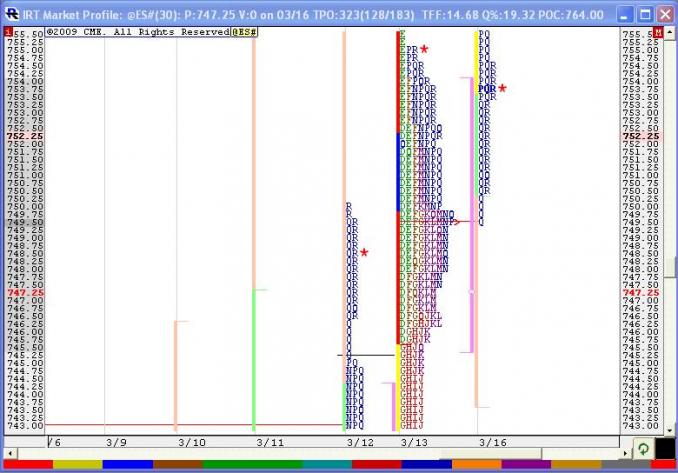
Task: Open the IRT app icon in title bar
Action: click(9, 14)
